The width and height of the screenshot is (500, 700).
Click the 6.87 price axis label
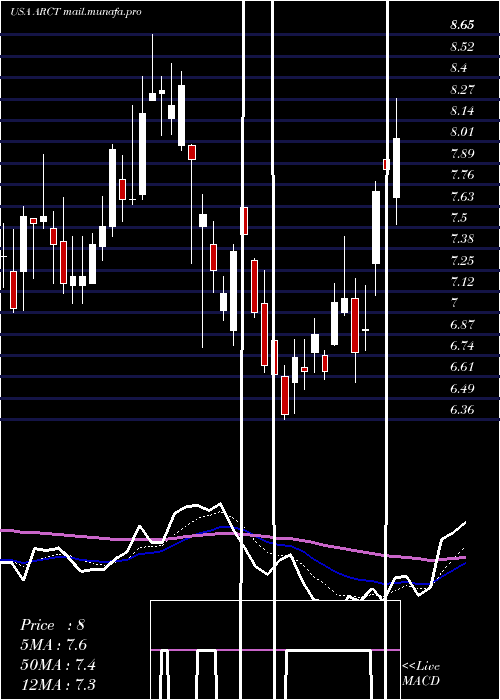[462, 325]
